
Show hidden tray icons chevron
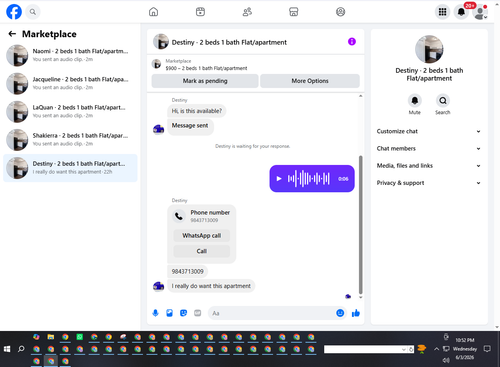pyautogui.click(x=436, y=349)
